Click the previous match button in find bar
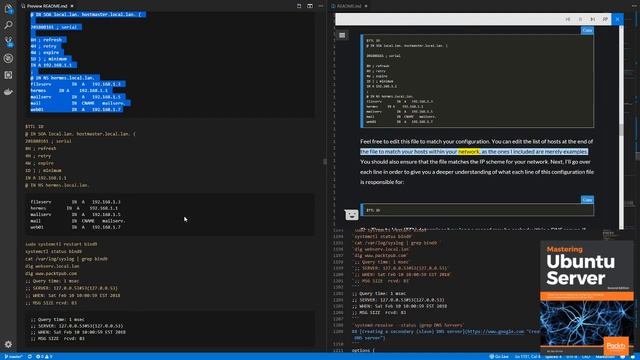Screen dimensions: 640x360 pyautogui.click(x=567, y=19)
